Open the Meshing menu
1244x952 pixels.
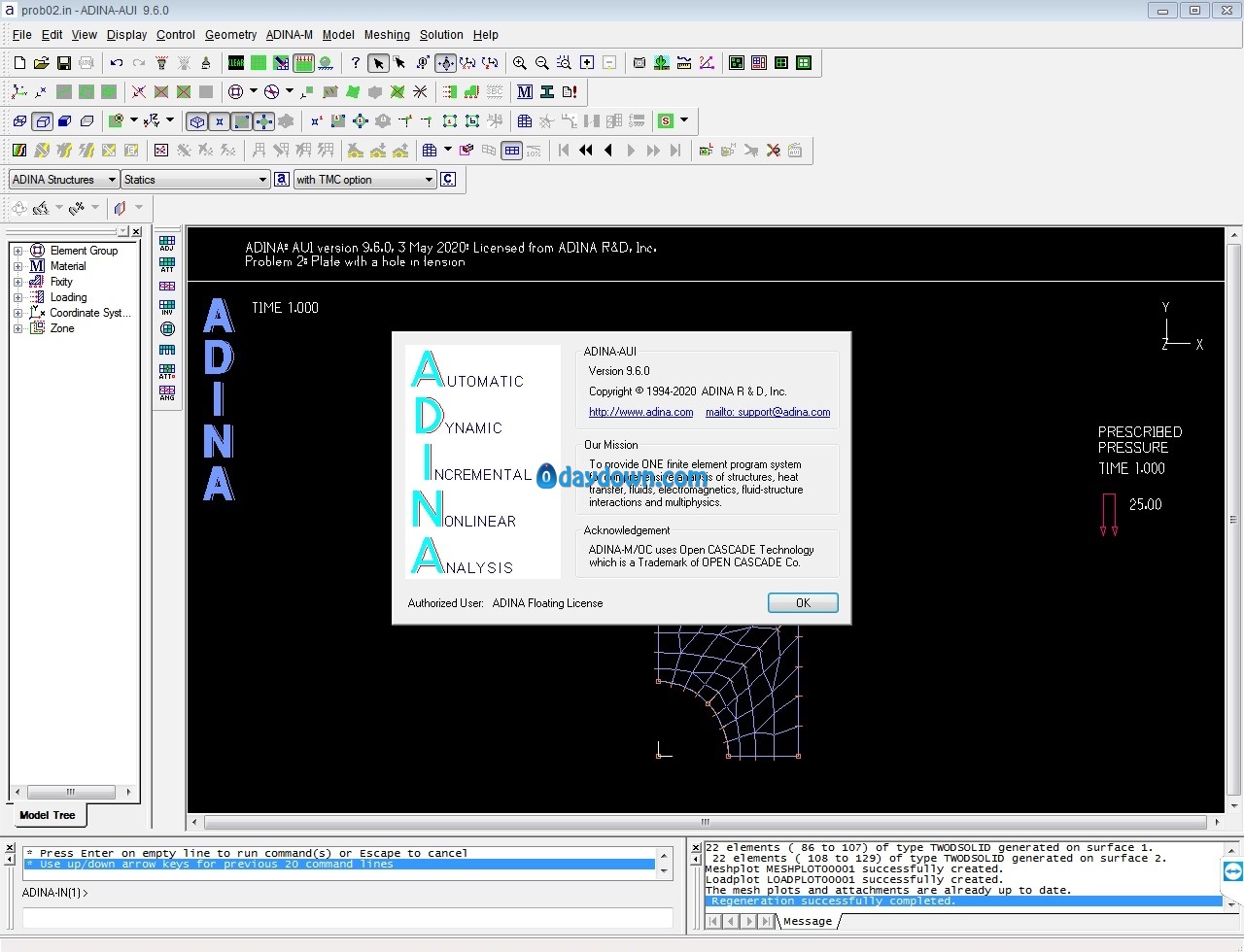click(387, 35)
